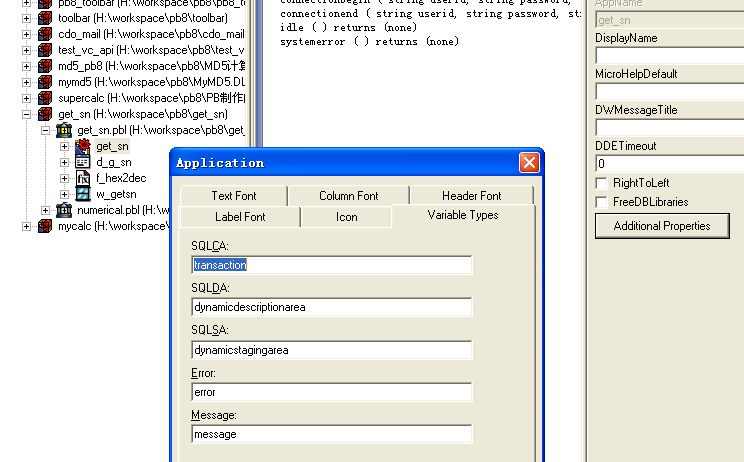Click the SQLCA transaction field
Image resolution: width=744 pixels, height=462 pixels.
tap(332, 265)
